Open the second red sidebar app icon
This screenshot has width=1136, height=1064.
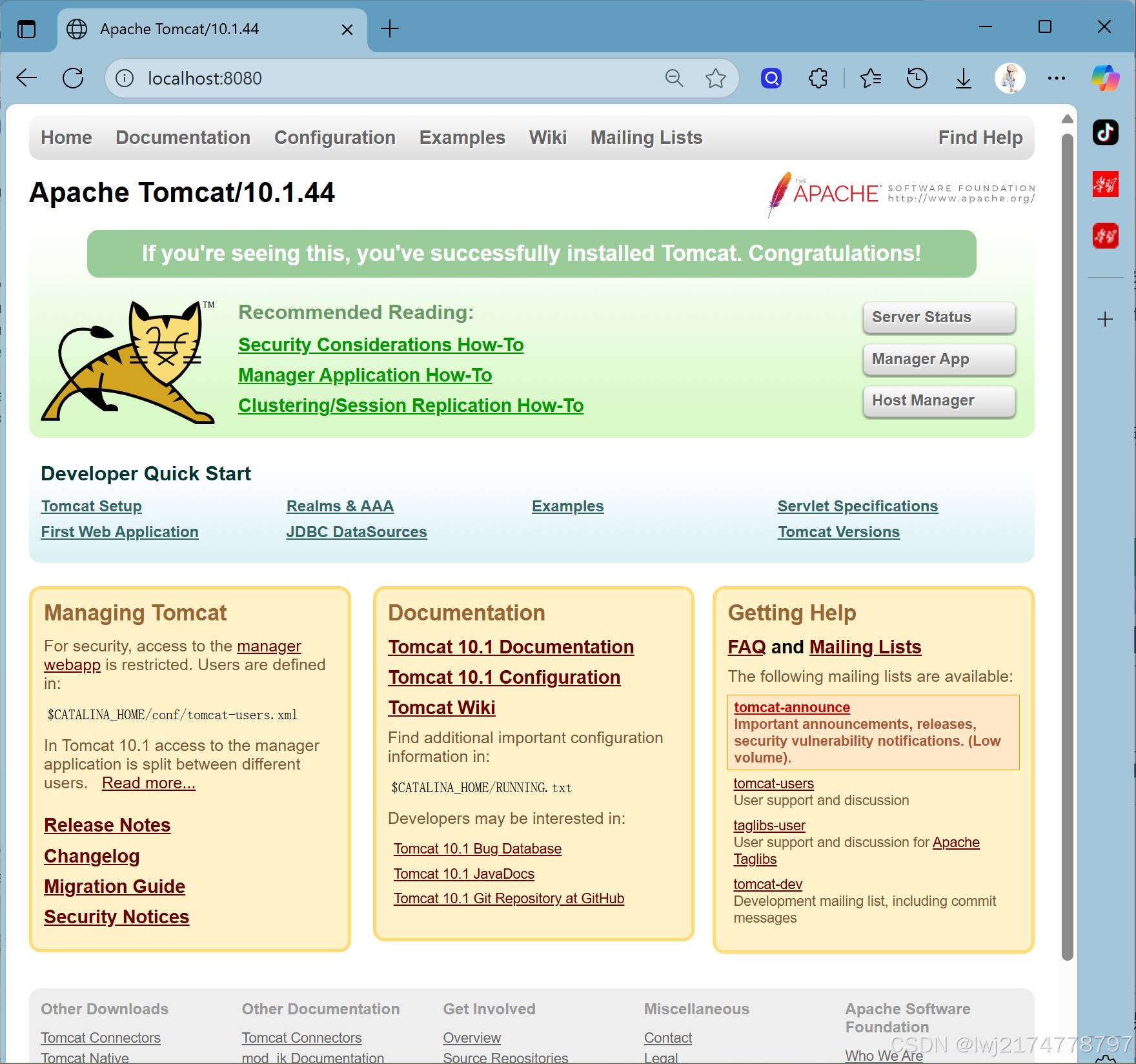click(x=1106, y=236)
